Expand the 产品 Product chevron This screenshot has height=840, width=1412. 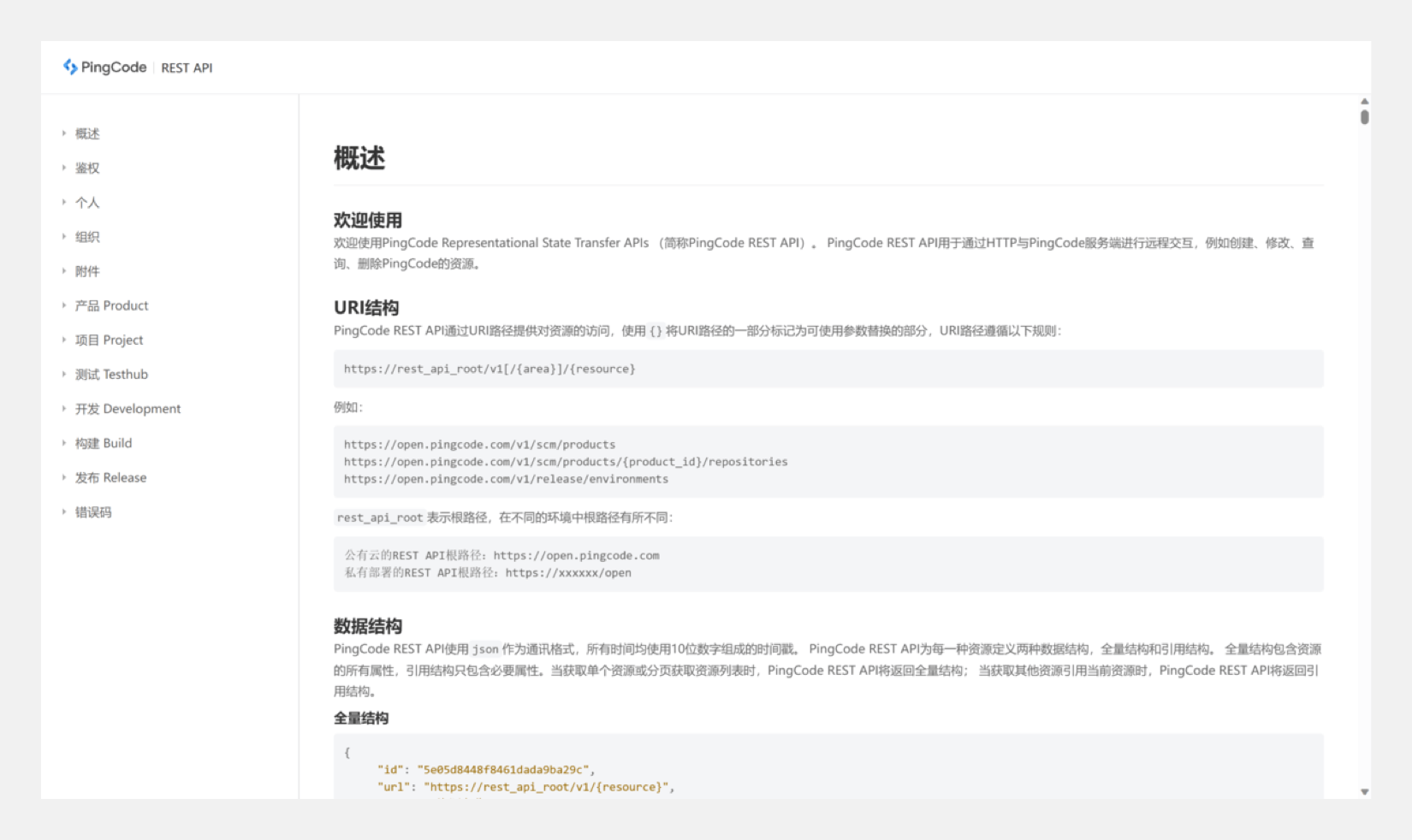click(x=63, y=305)
